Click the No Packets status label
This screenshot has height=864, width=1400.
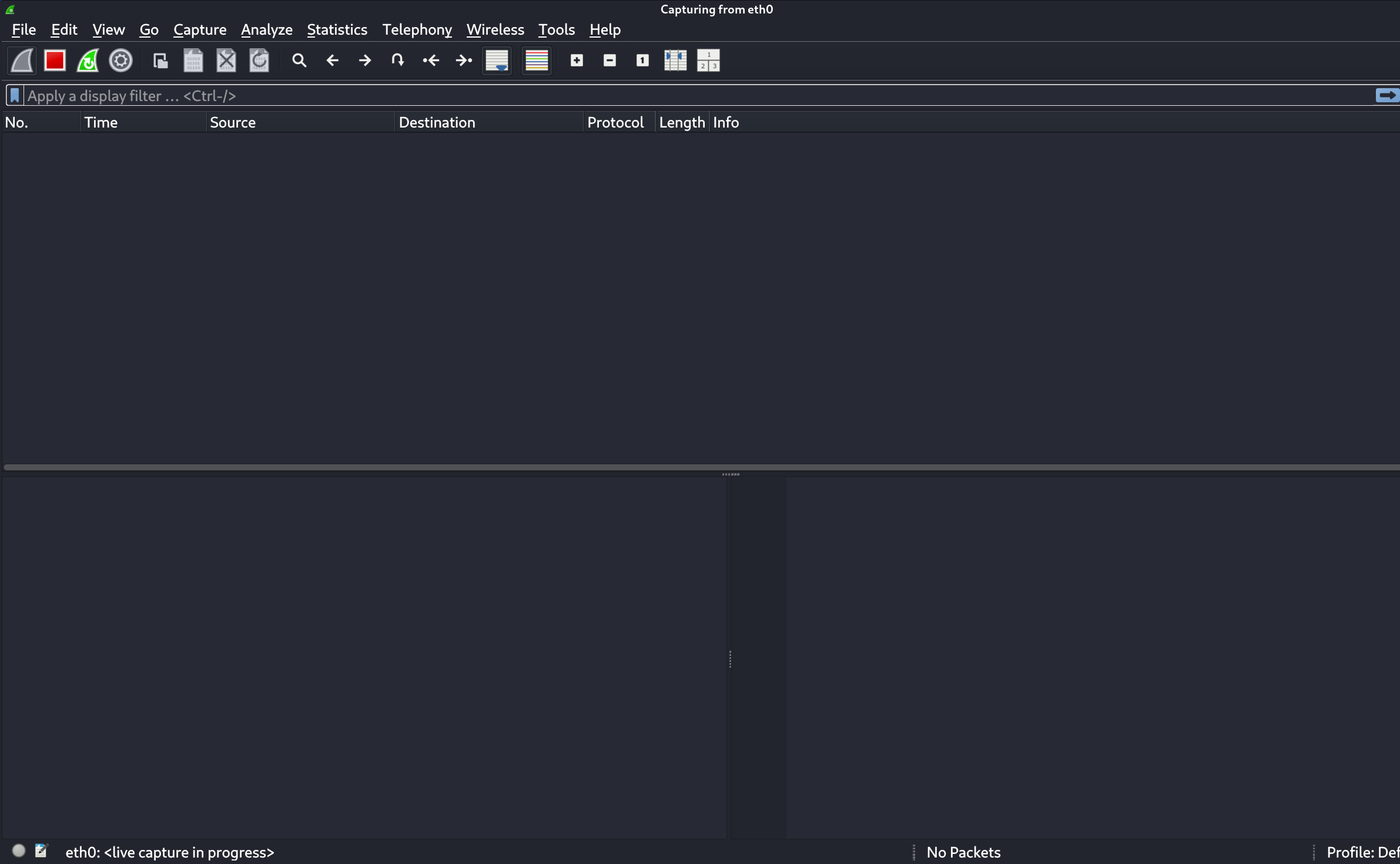point(963,852)
